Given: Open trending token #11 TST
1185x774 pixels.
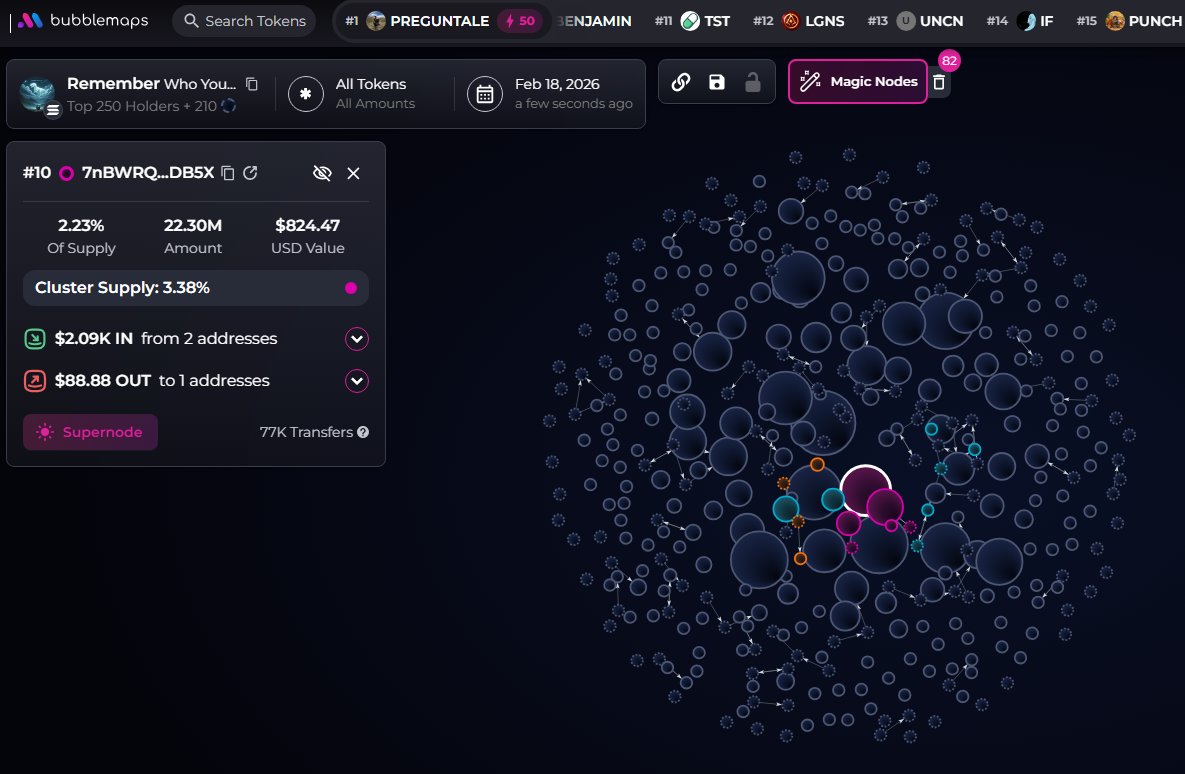Looking at the screenshot, I should click(692, 21).
